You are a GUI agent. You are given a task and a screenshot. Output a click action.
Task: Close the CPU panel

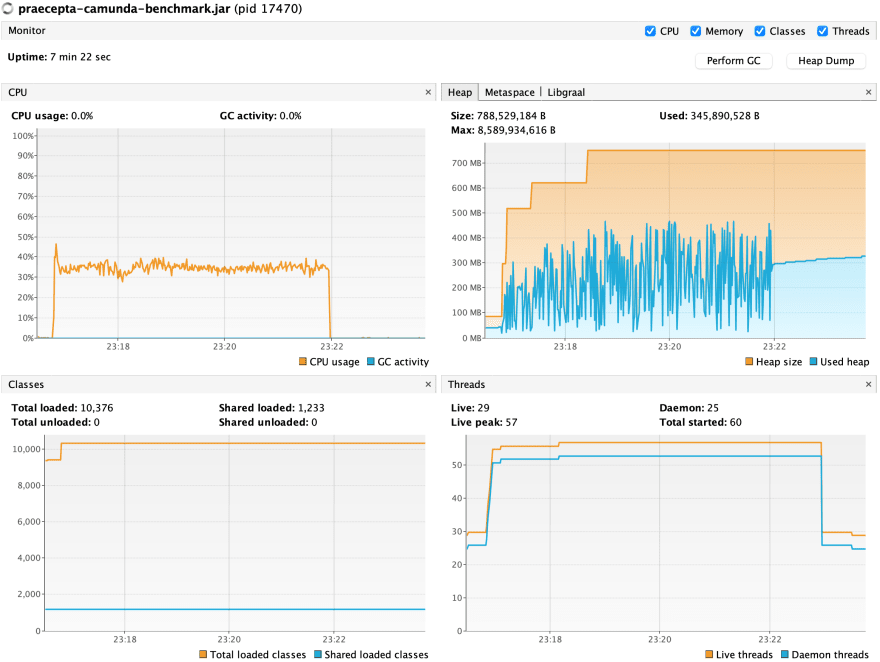pyautogui.click(x=428, y=92)
